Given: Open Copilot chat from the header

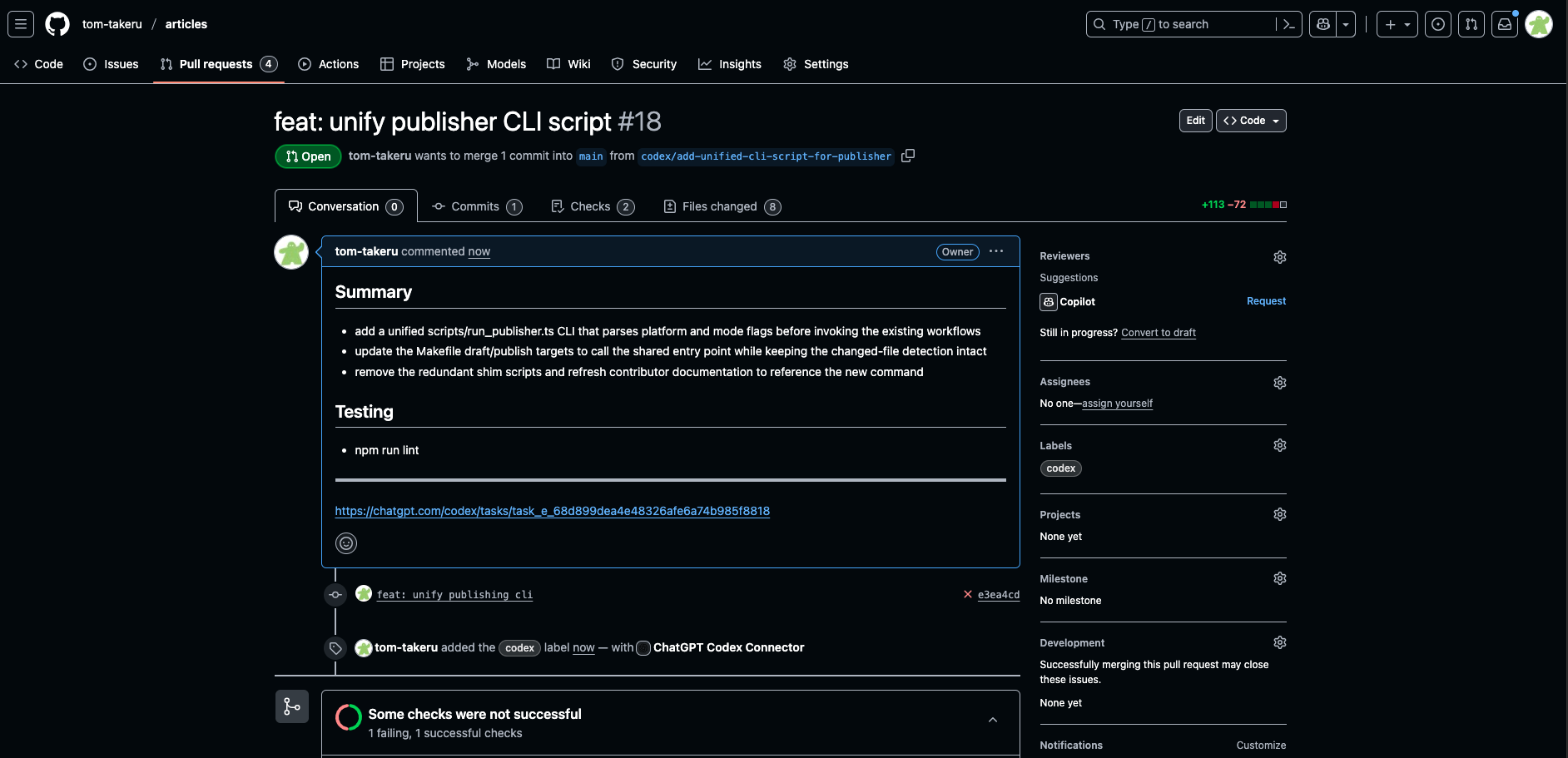Looking at the screenshot, I should pyautogui.click(x=1322, y=24).
